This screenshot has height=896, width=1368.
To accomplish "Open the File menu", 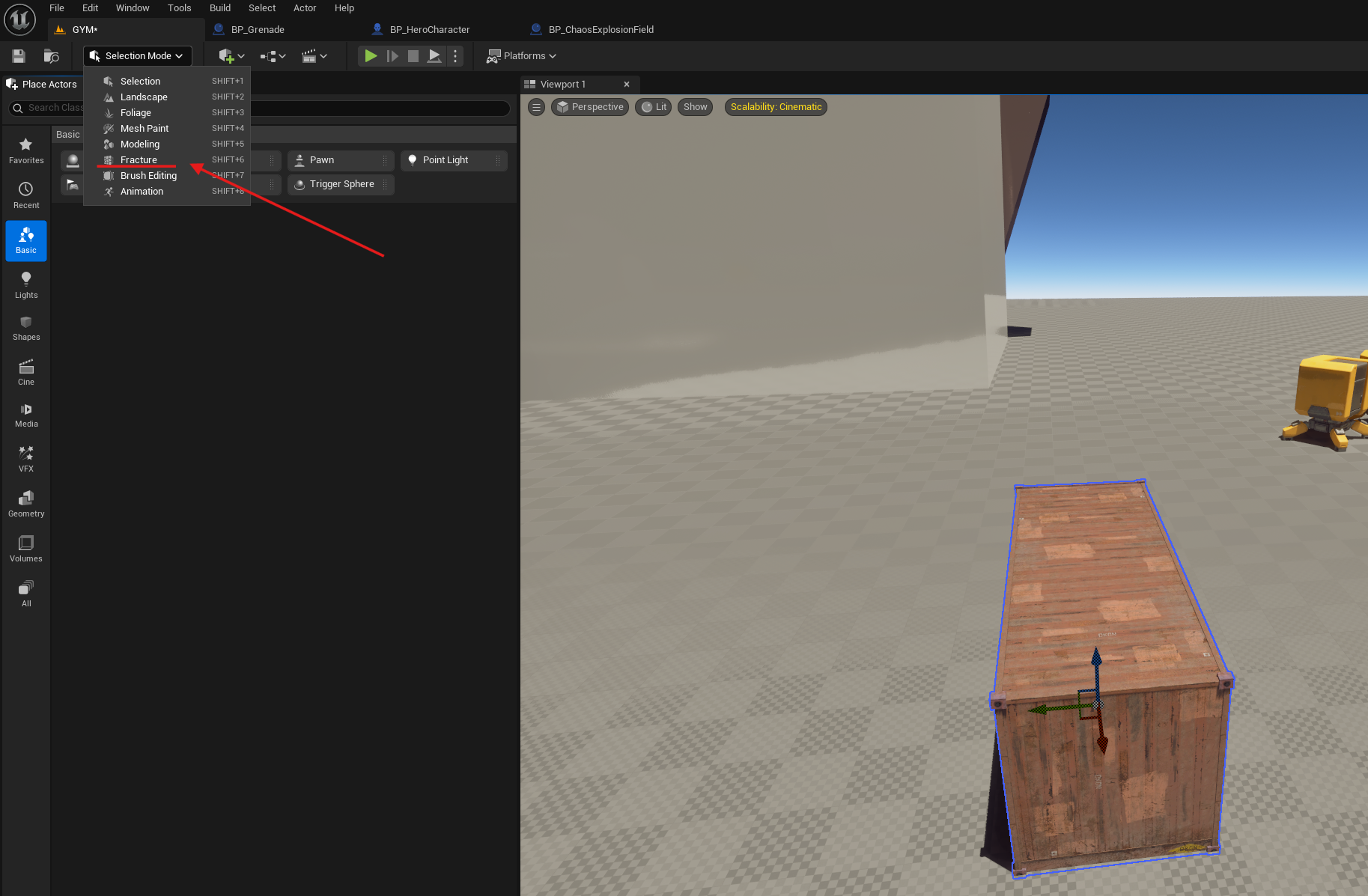I will click(57, 8).
